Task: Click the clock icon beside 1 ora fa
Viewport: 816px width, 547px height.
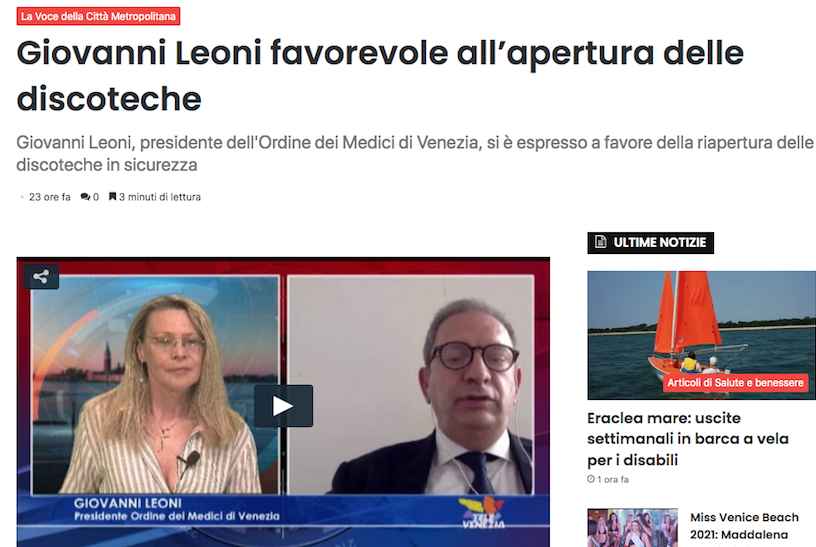Action: tap(591, 479)
